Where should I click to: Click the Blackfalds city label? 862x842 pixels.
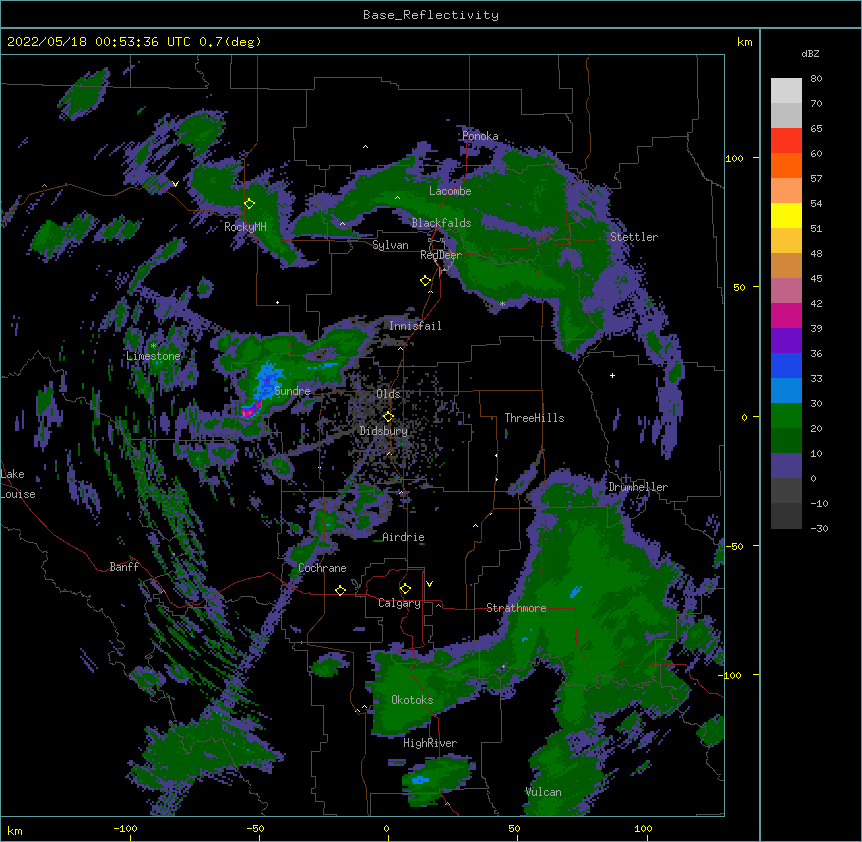tap(441, 223)
